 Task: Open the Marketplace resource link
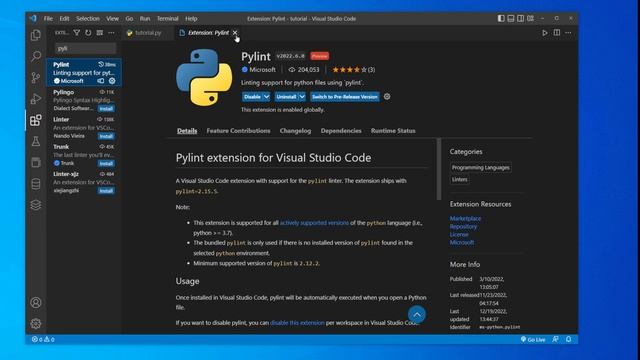(x=465, y=218)
